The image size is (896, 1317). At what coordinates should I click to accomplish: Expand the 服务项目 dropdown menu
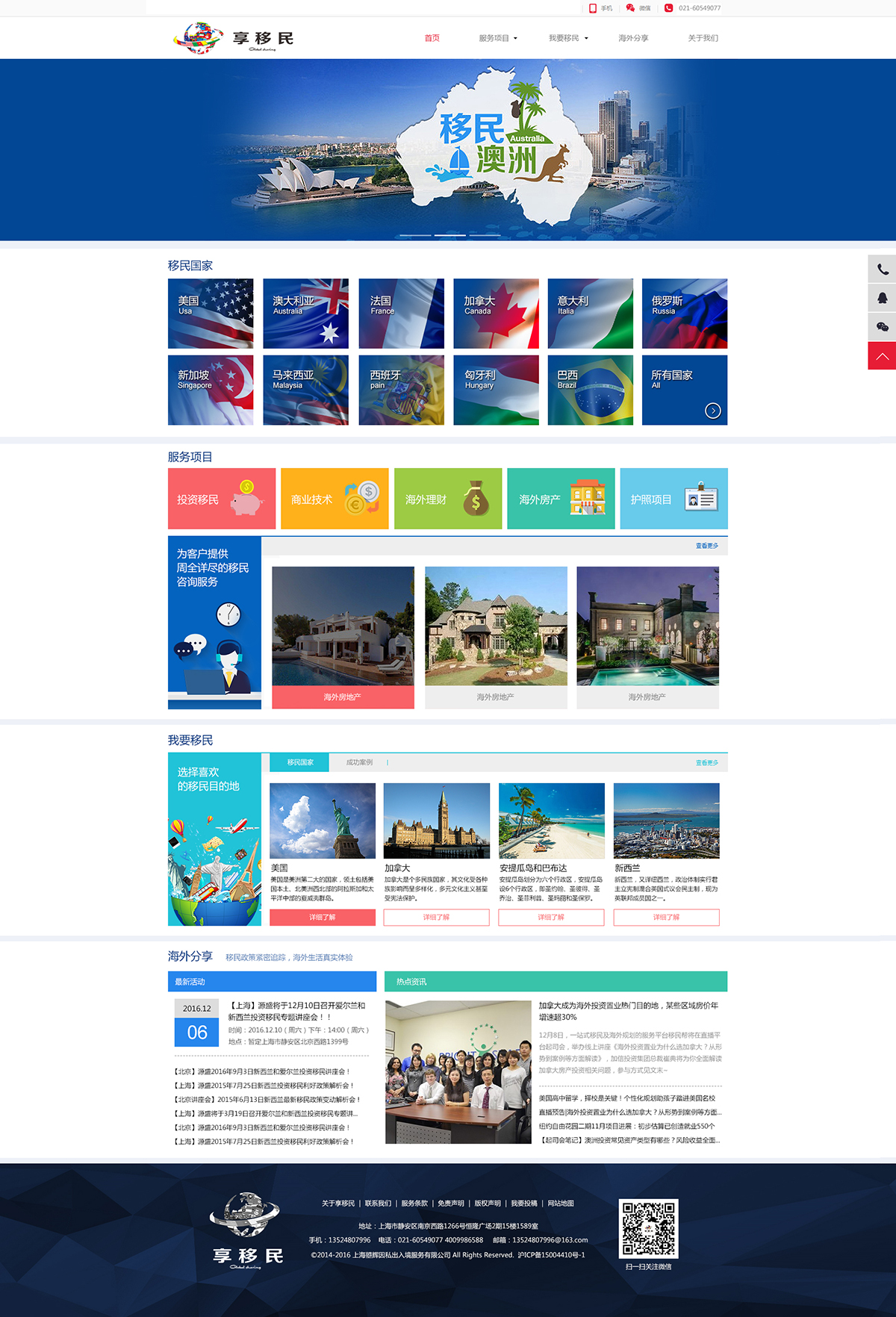(498, 38)
